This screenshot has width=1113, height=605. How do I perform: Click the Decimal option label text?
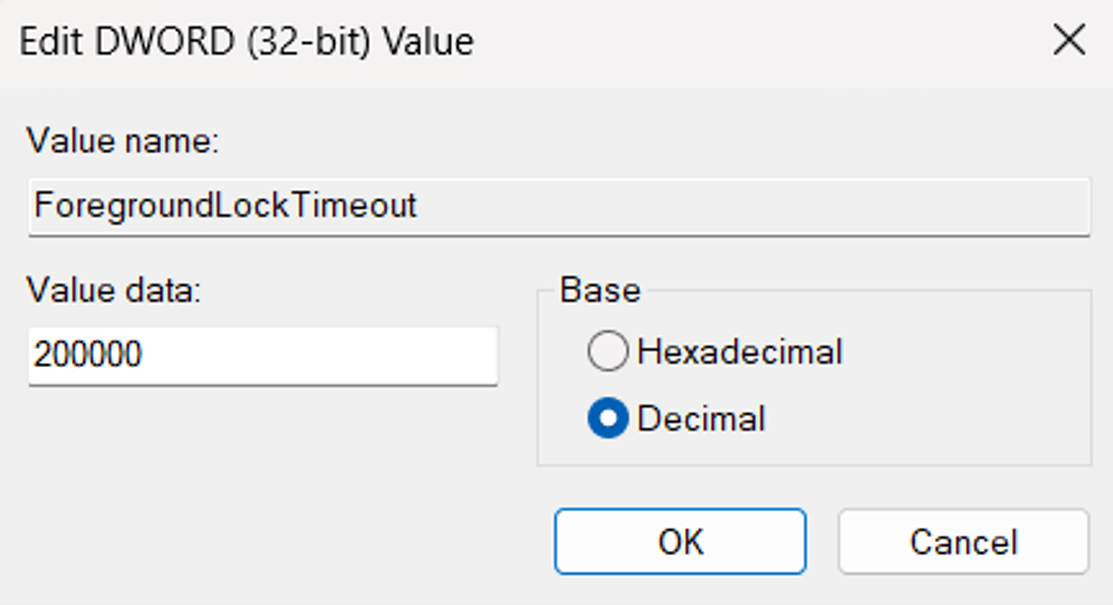[701, 418]
